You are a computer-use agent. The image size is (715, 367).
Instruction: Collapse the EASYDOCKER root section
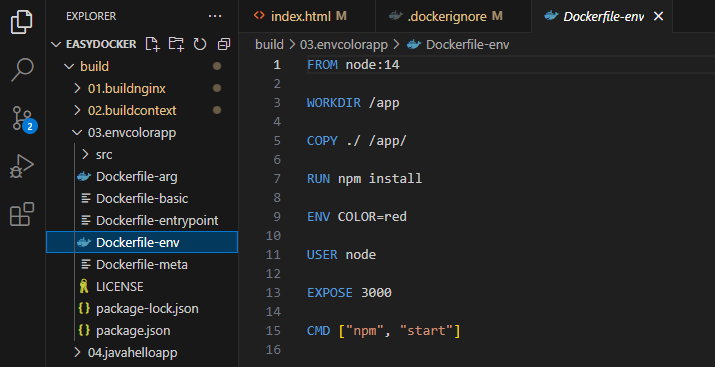click(x=56, y=44)
